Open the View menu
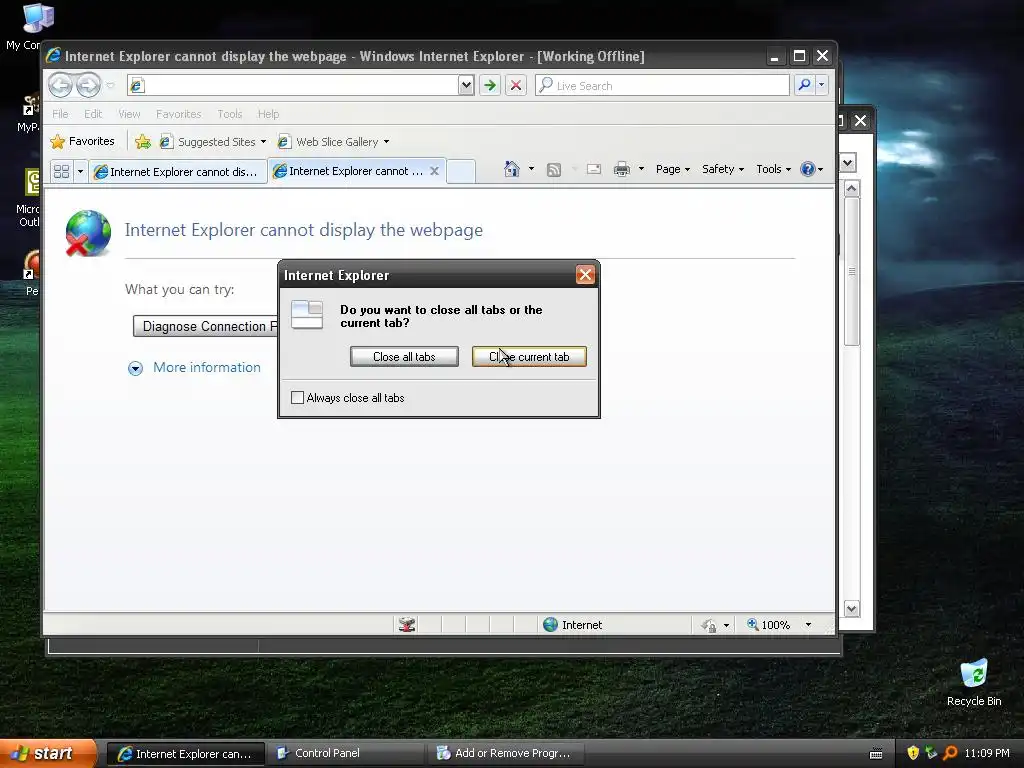 pos(129,114)
